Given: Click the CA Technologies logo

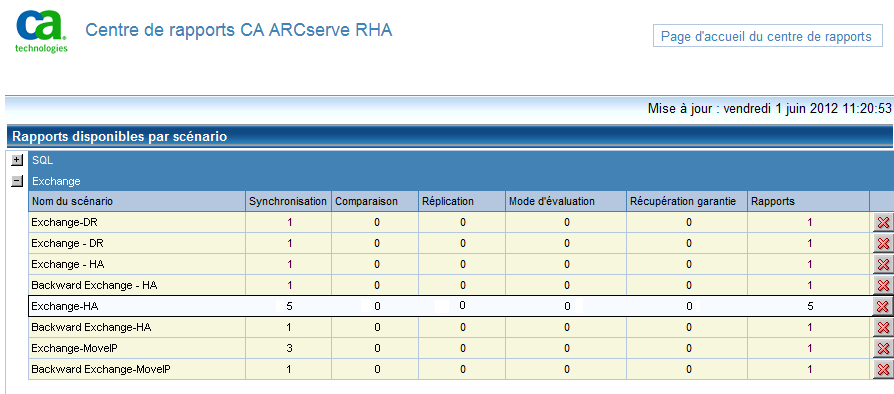Looking at the screenshot, I should 41,31.
